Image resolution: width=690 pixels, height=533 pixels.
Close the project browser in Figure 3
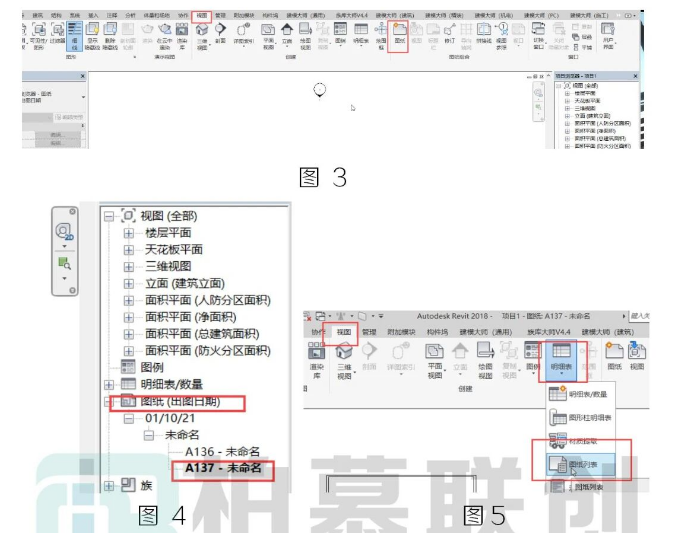[635, 76]
